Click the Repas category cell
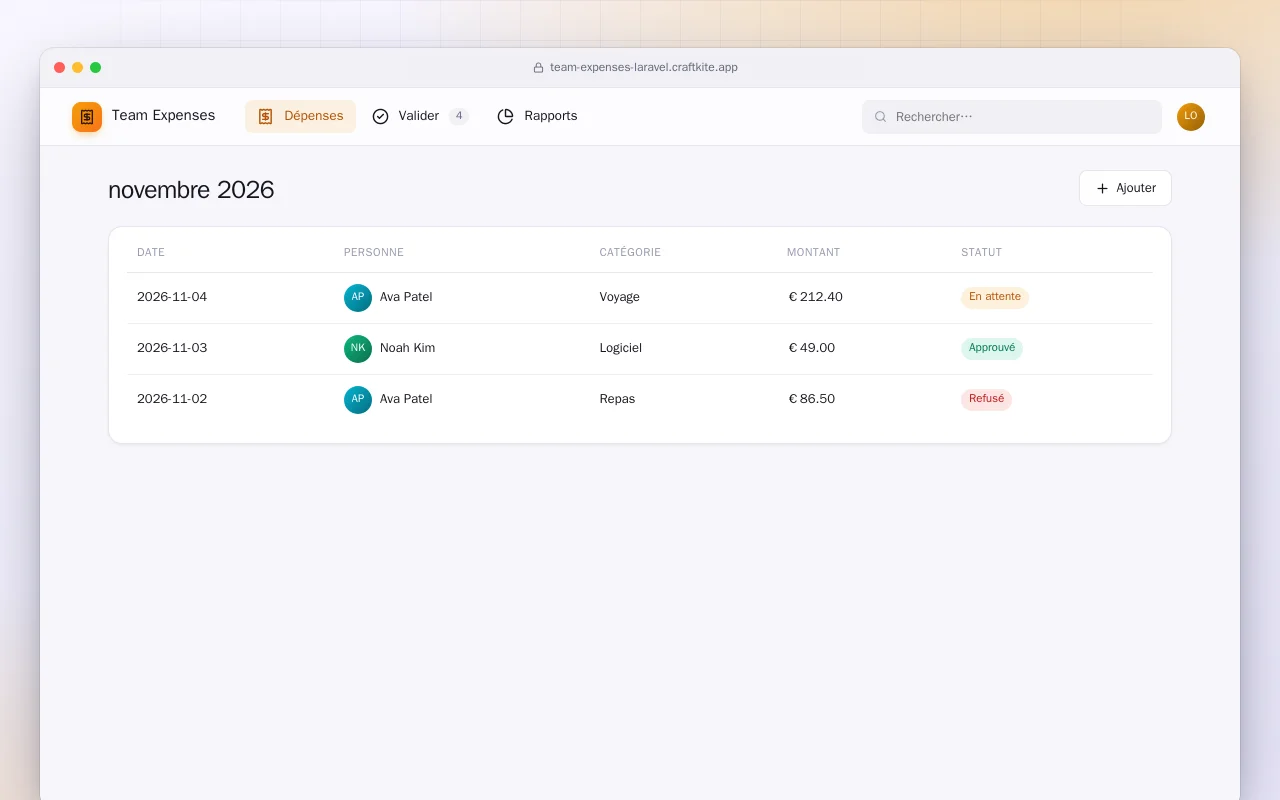Screen dimensions: 1280x800 tap(617, 399)
